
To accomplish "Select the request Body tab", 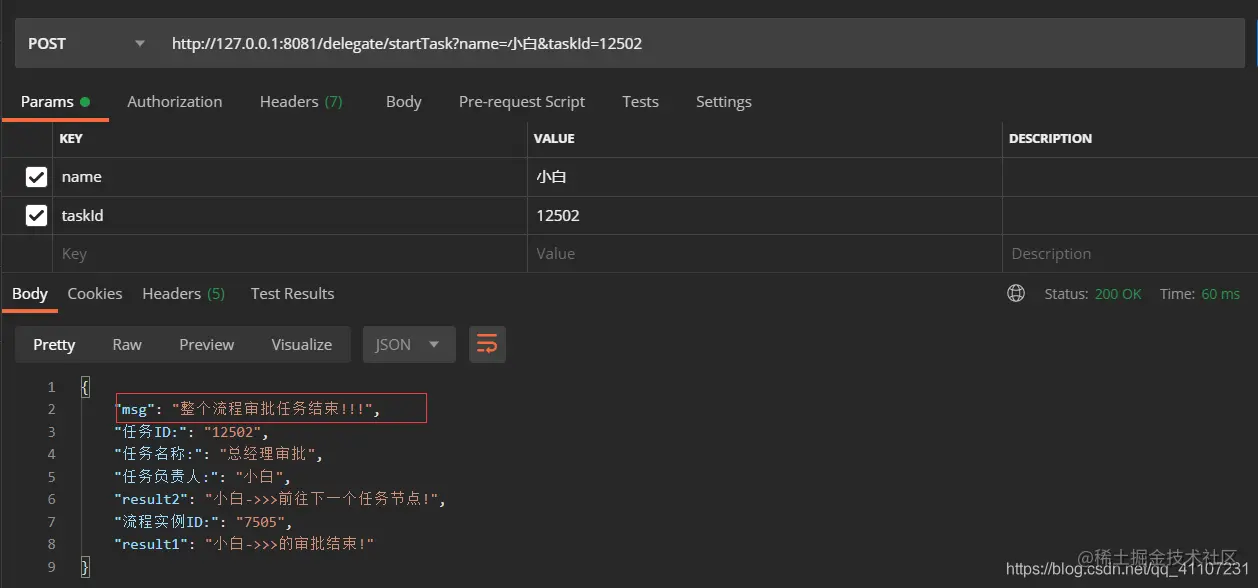I will [404, 101].
